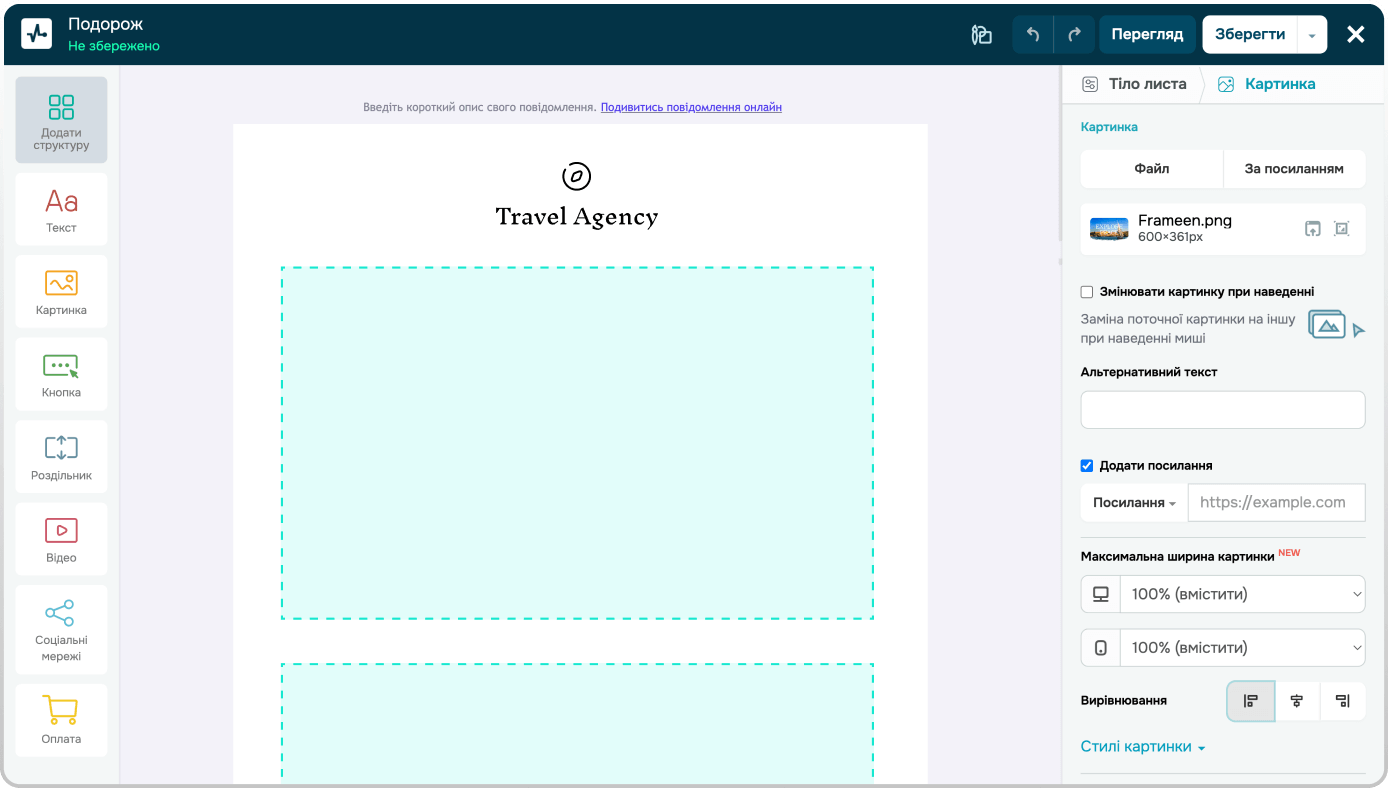The width and height of the screenshot is (1388, 788).
Task: Click the Зберегти save button
Action: click(1250, 34)
